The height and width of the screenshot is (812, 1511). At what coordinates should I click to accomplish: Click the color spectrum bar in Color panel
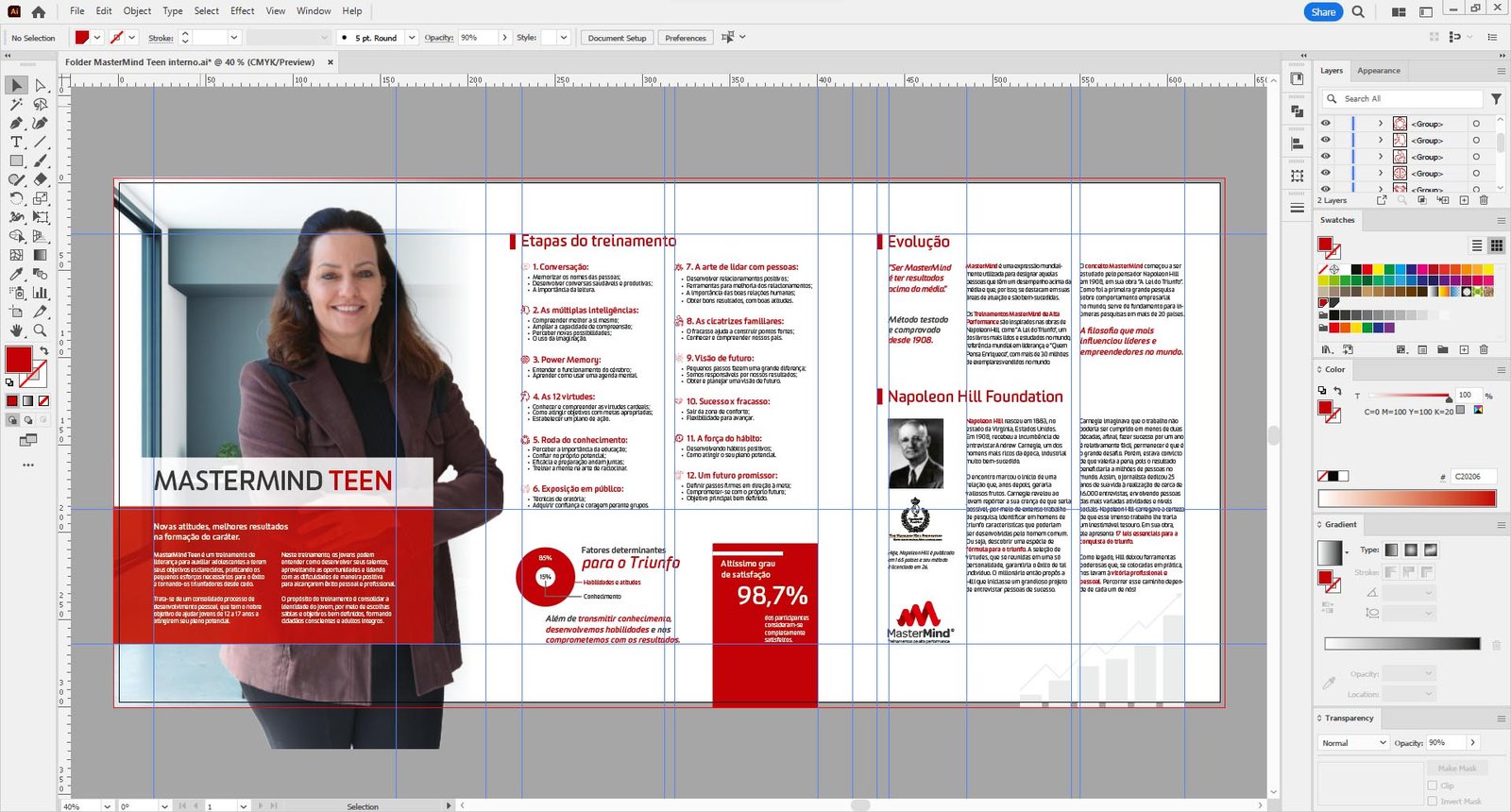tap(1407, 498)
